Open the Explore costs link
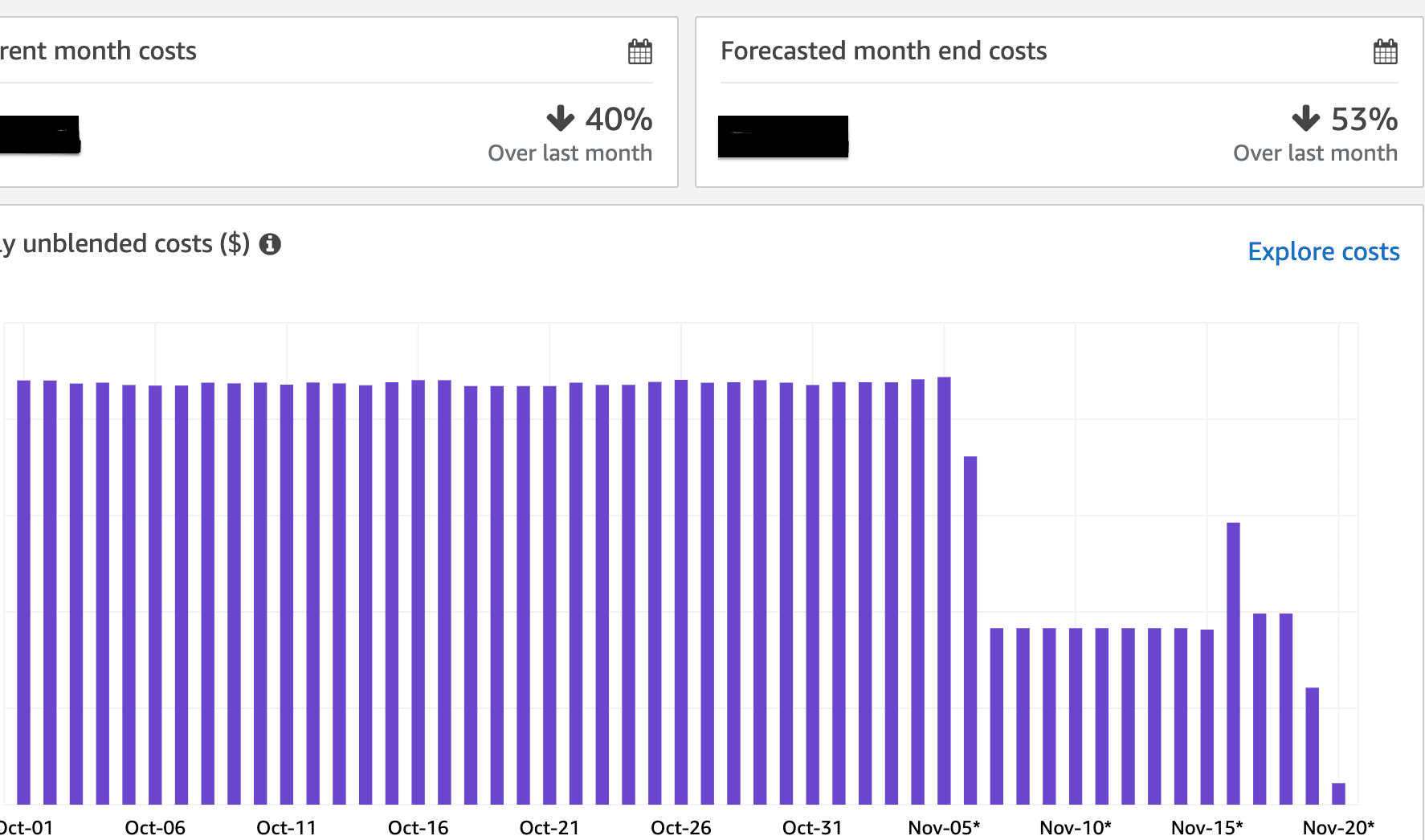The image size is (1425, 840). [x=1323, y=251]
